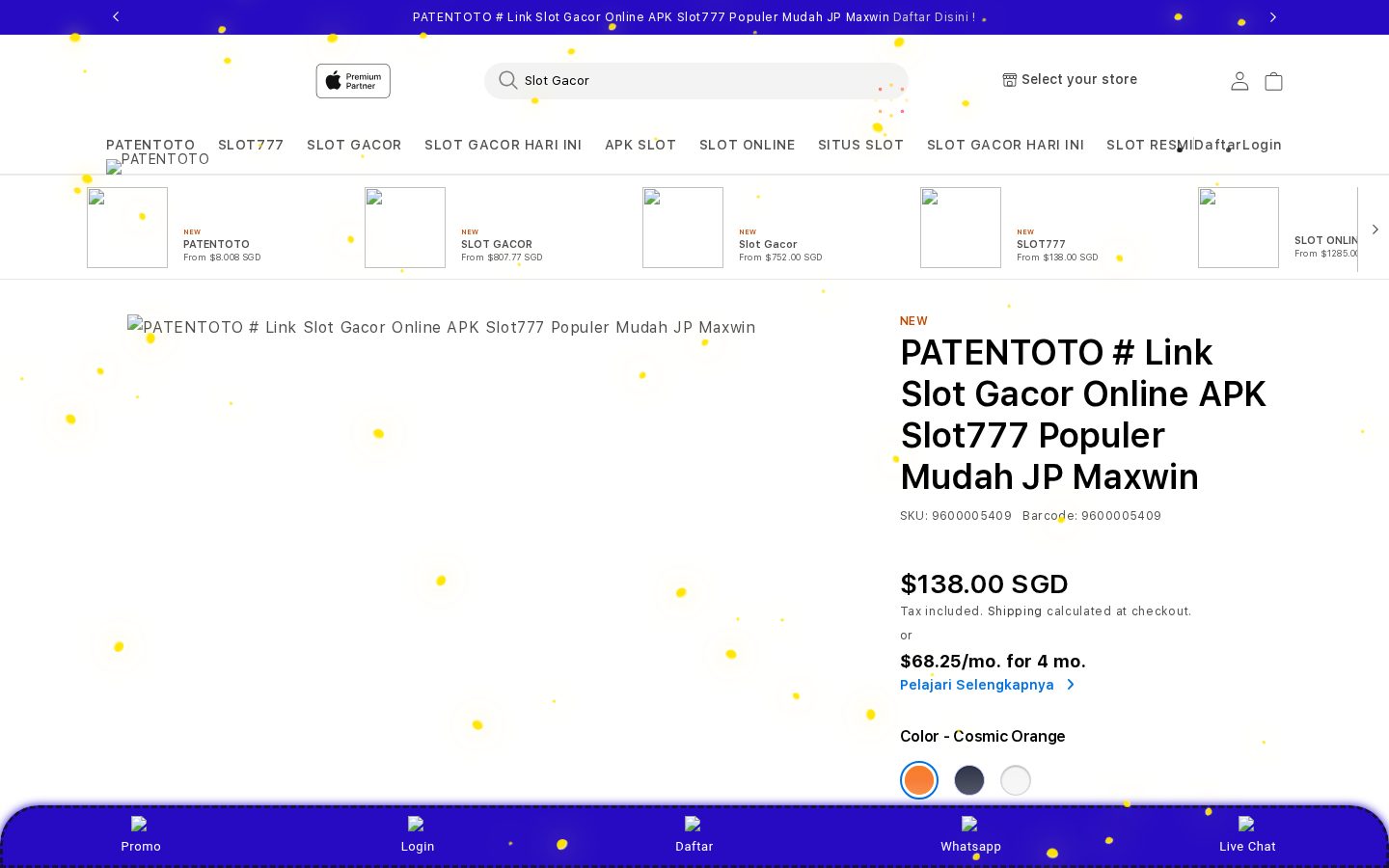1389x868 pixels.
Task: Click the Login link in the navigation
Action: [1262, 145]
